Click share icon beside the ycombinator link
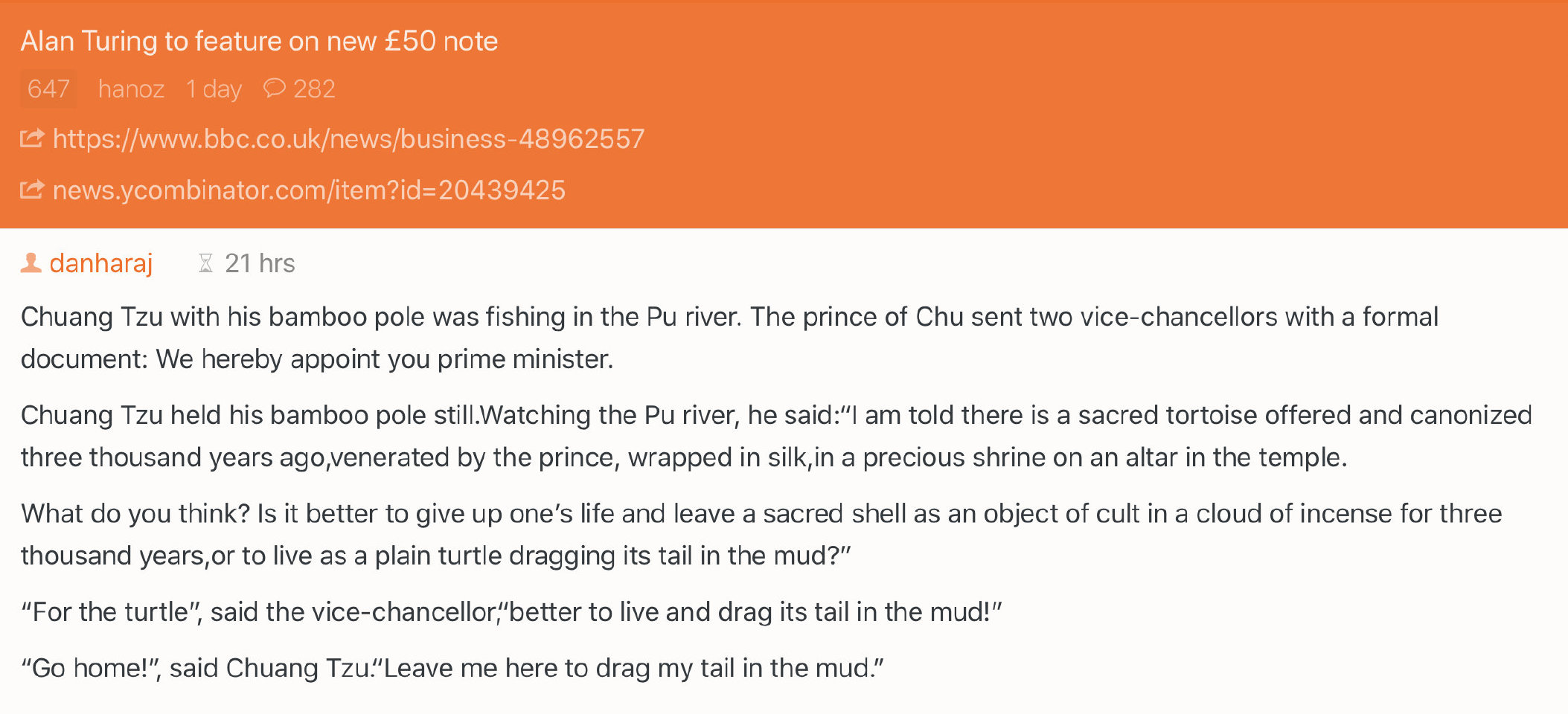Image resolution: width=1568 pixels, height=714 pixels. click(32, 190)
